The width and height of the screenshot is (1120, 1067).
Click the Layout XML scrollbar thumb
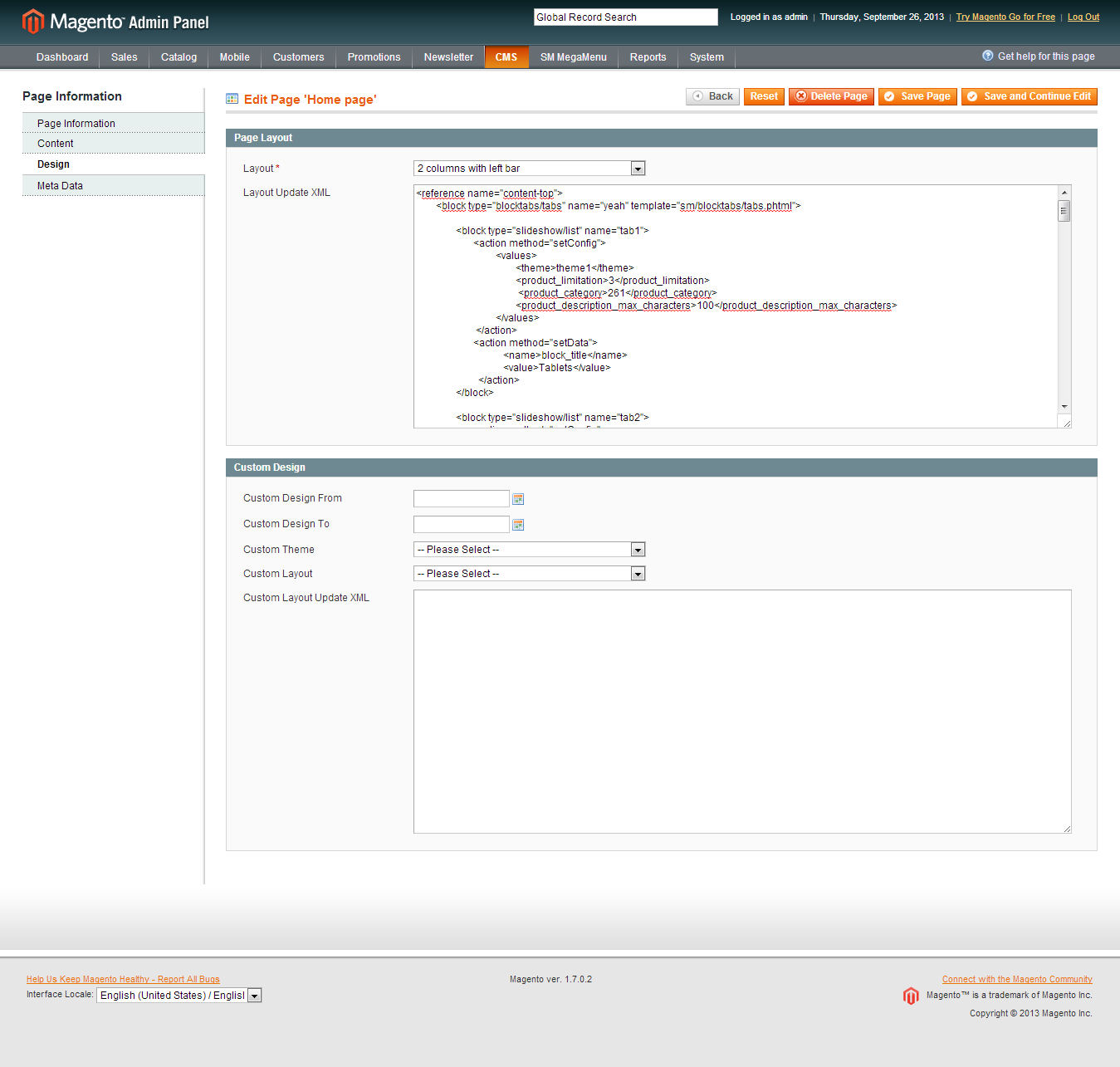pyautogui.click(x=1064, y=211)
